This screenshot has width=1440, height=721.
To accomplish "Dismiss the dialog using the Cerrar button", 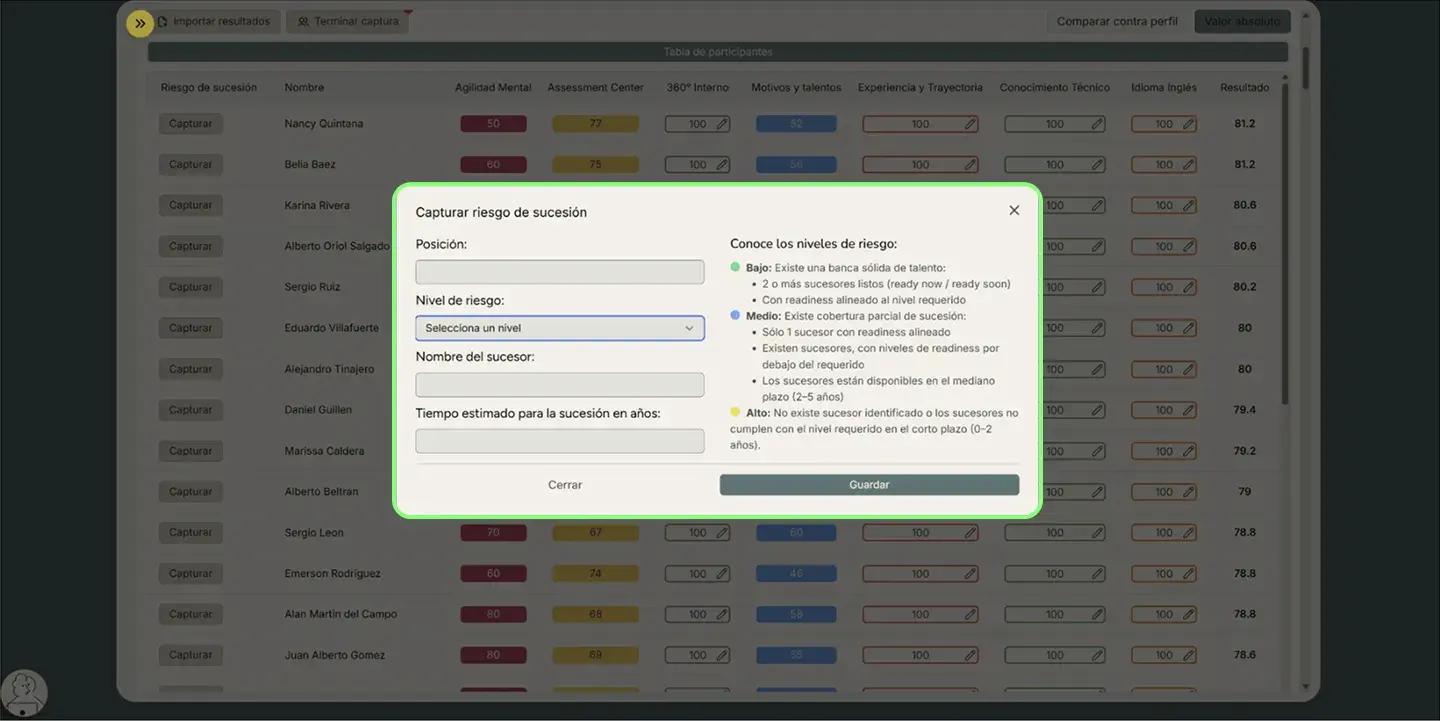I will click(565, 485).
